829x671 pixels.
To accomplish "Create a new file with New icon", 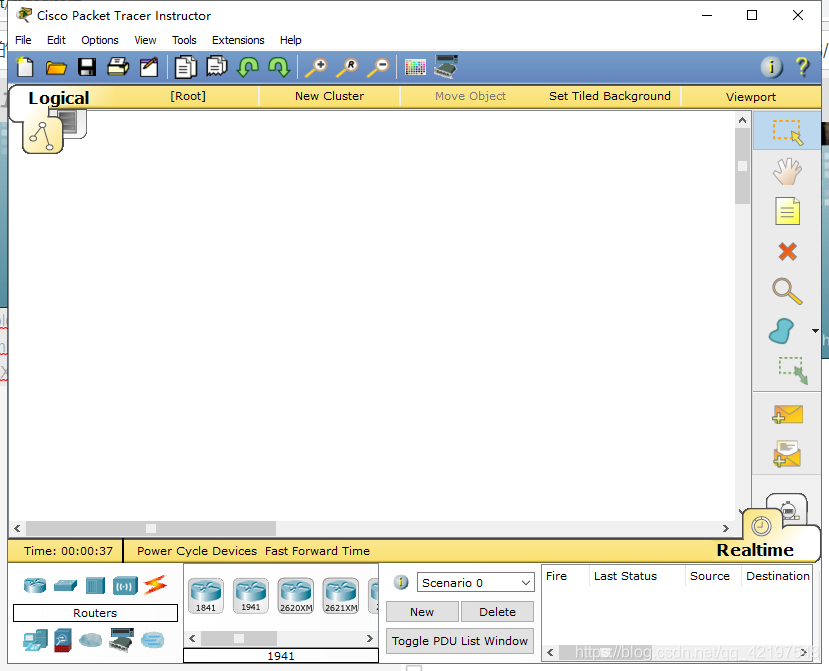I will click(25, 67).
